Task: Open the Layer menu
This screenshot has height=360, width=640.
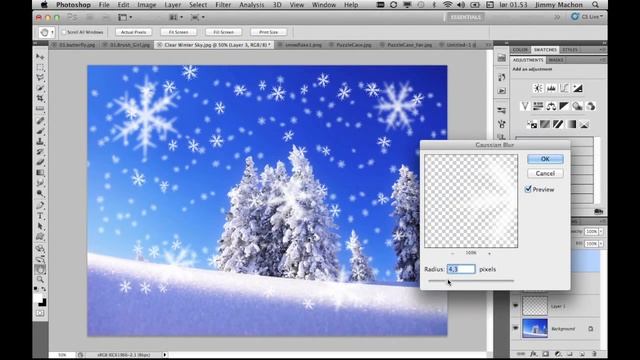Action: pyautogui.click(x=173, y=5)
